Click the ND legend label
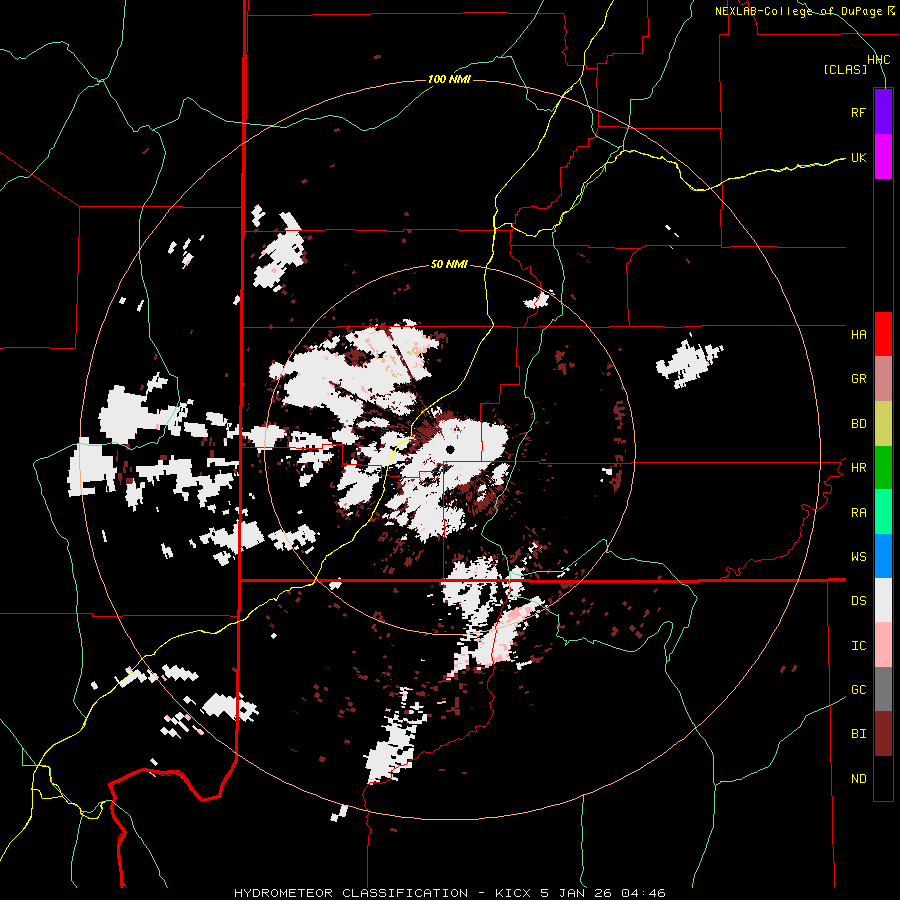This screenshot has height=900, width=900. 858,779
